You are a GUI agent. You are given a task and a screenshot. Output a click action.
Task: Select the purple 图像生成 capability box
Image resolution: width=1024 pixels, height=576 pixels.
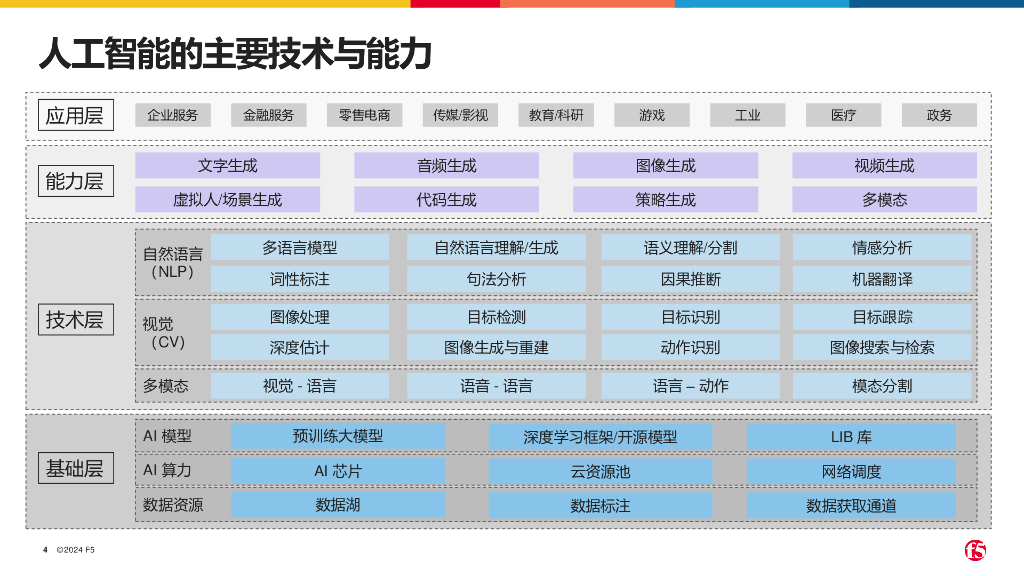(665, 166)
